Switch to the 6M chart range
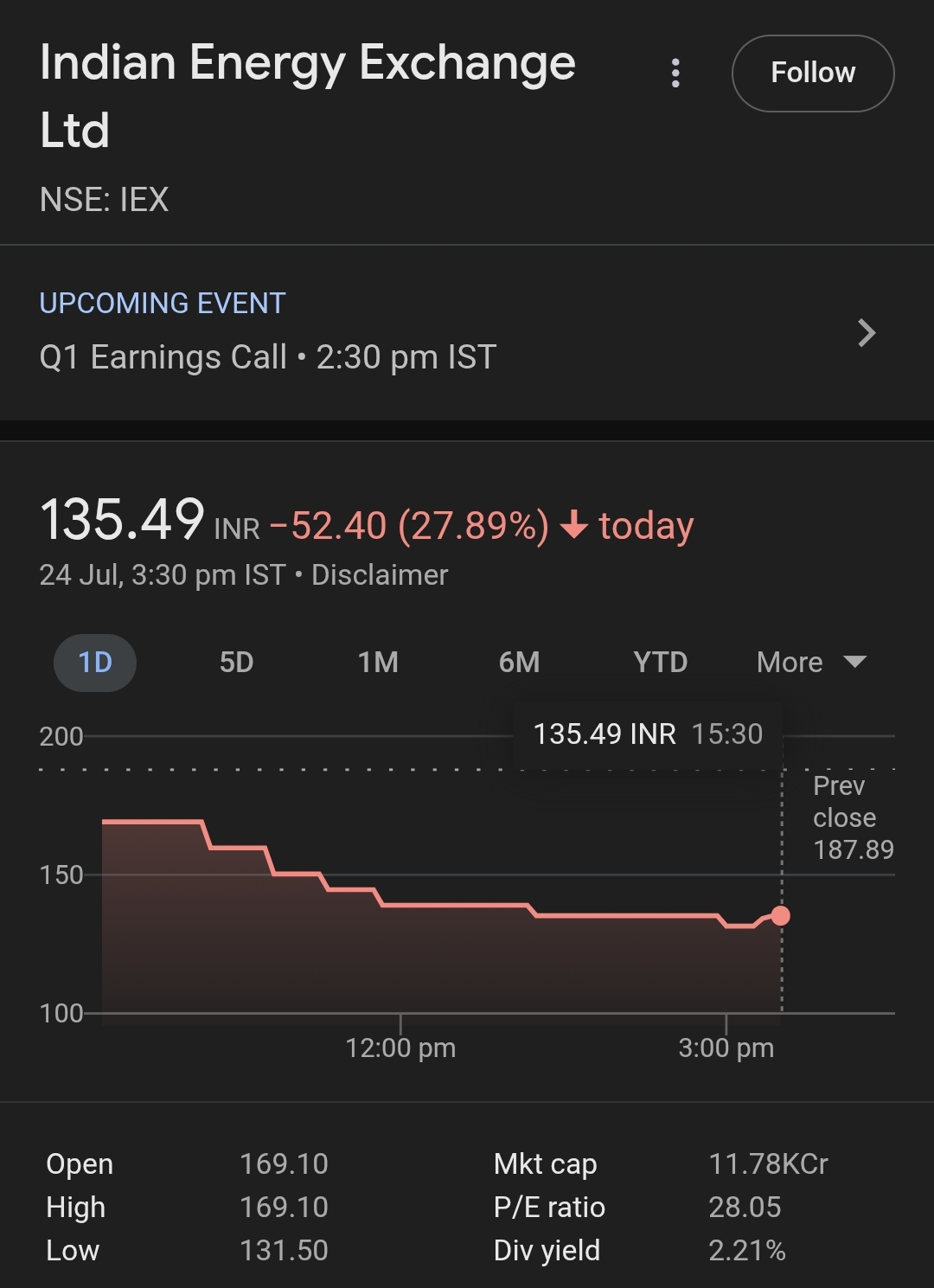This screenshot has height=1288, width=934. pos(519,663)
